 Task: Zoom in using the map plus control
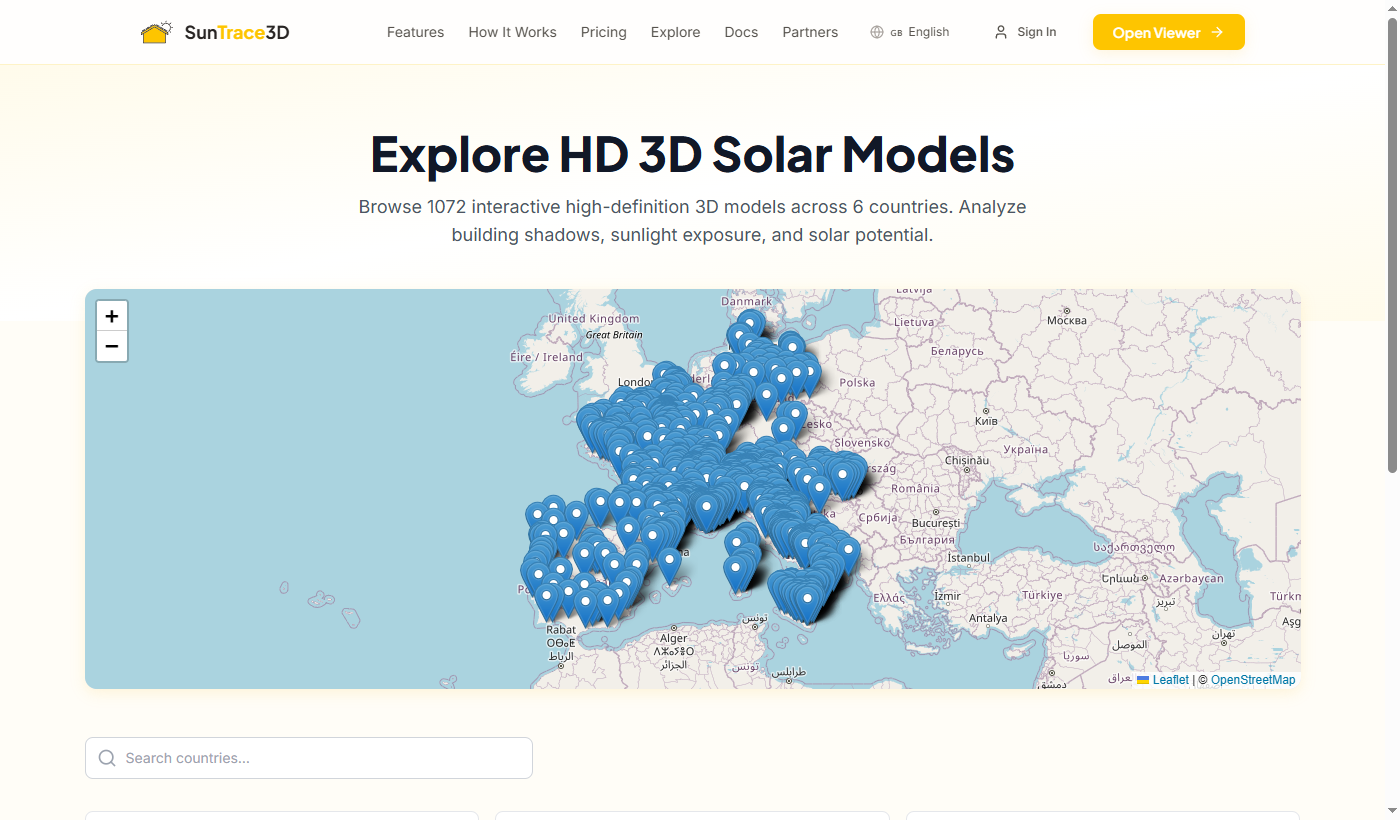111,315
